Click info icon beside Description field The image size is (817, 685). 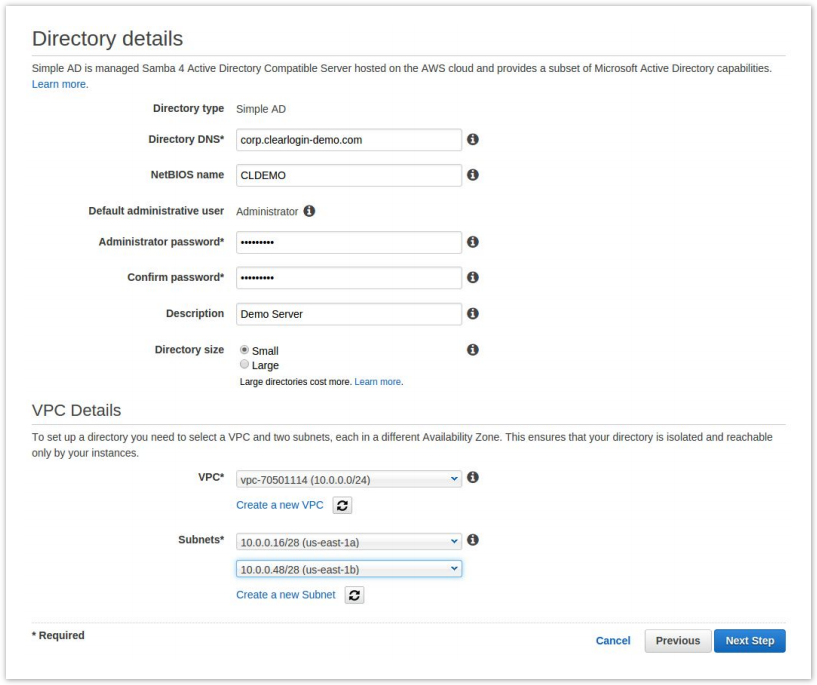473,314
